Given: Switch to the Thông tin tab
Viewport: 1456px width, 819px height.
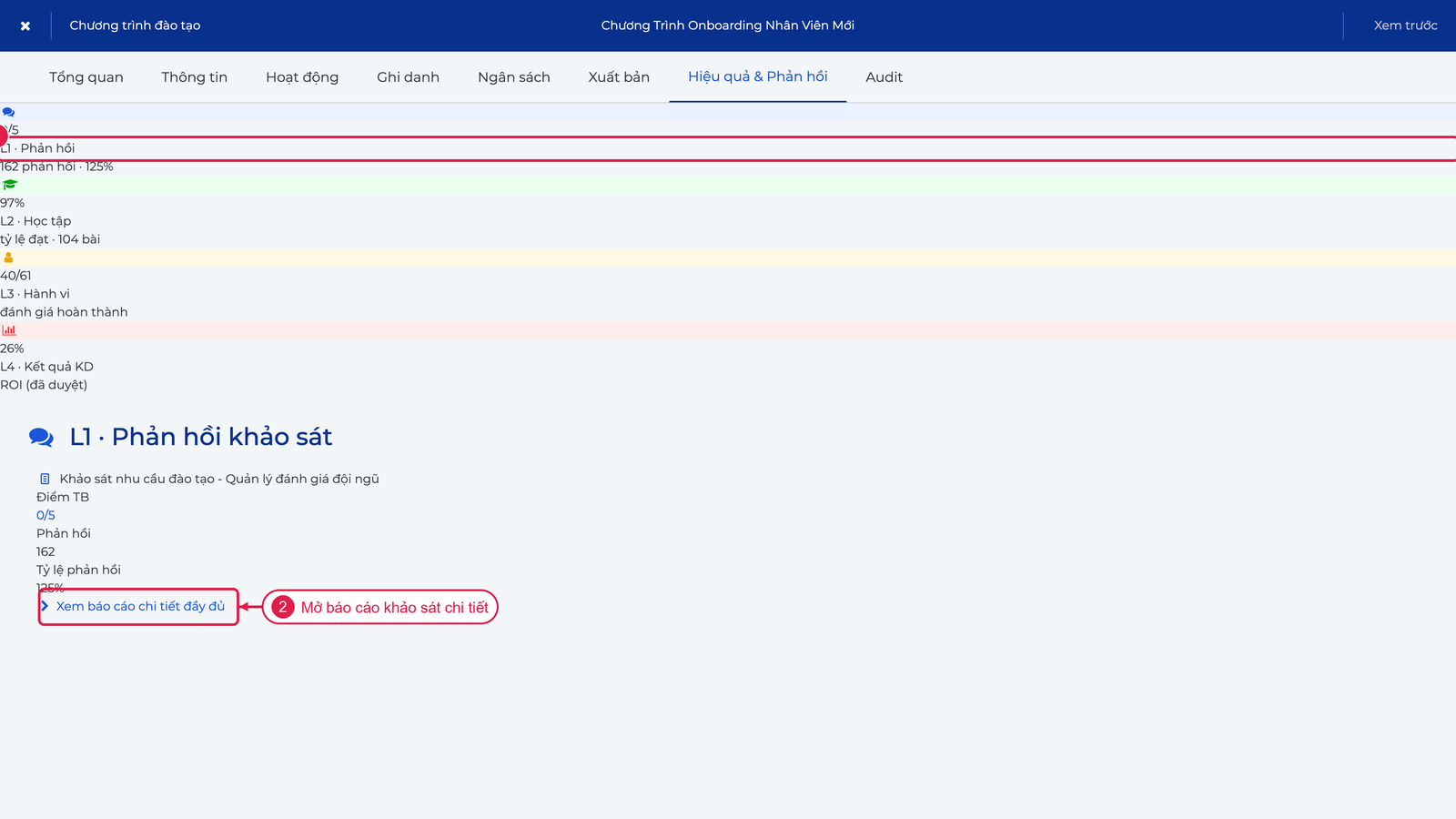Looking at the screenshot, I should [x=195, y=77].
